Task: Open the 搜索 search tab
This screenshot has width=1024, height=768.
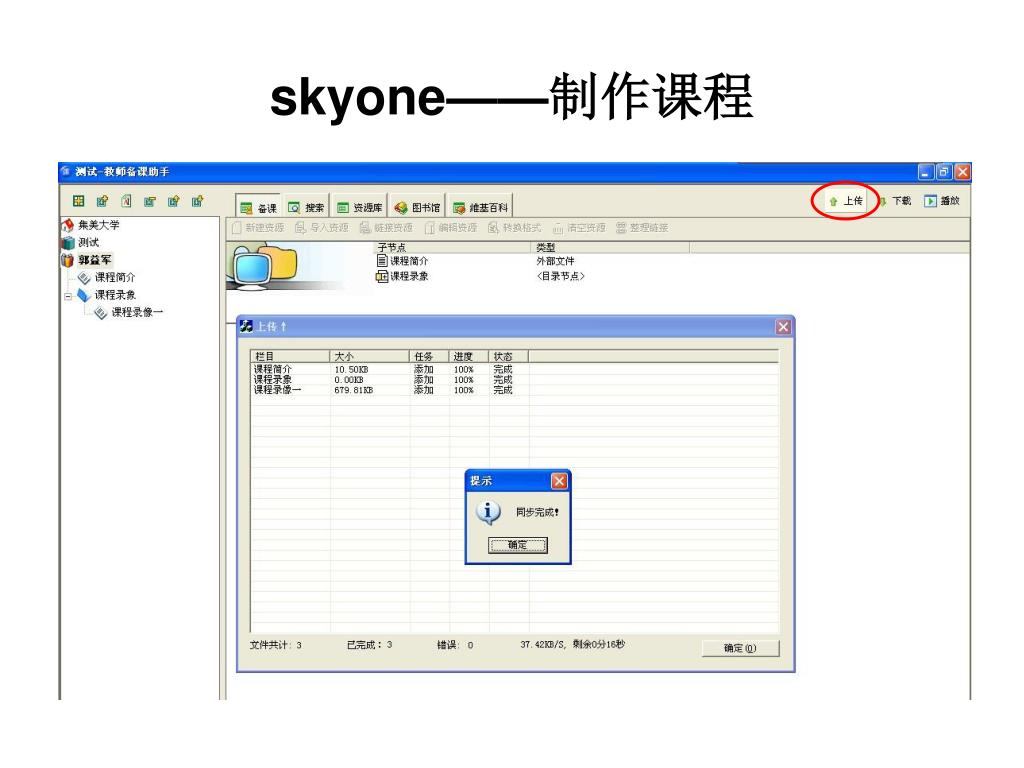Action: click(x=306, y=208)
